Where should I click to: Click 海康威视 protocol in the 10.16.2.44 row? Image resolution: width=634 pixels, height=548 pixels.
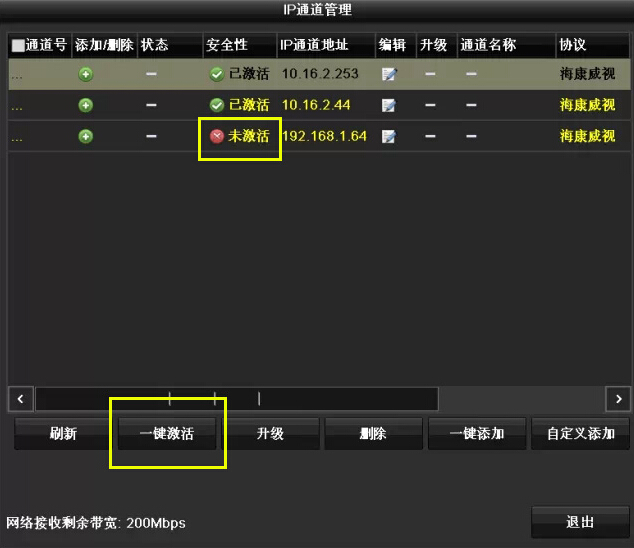[x=588, y=105]
